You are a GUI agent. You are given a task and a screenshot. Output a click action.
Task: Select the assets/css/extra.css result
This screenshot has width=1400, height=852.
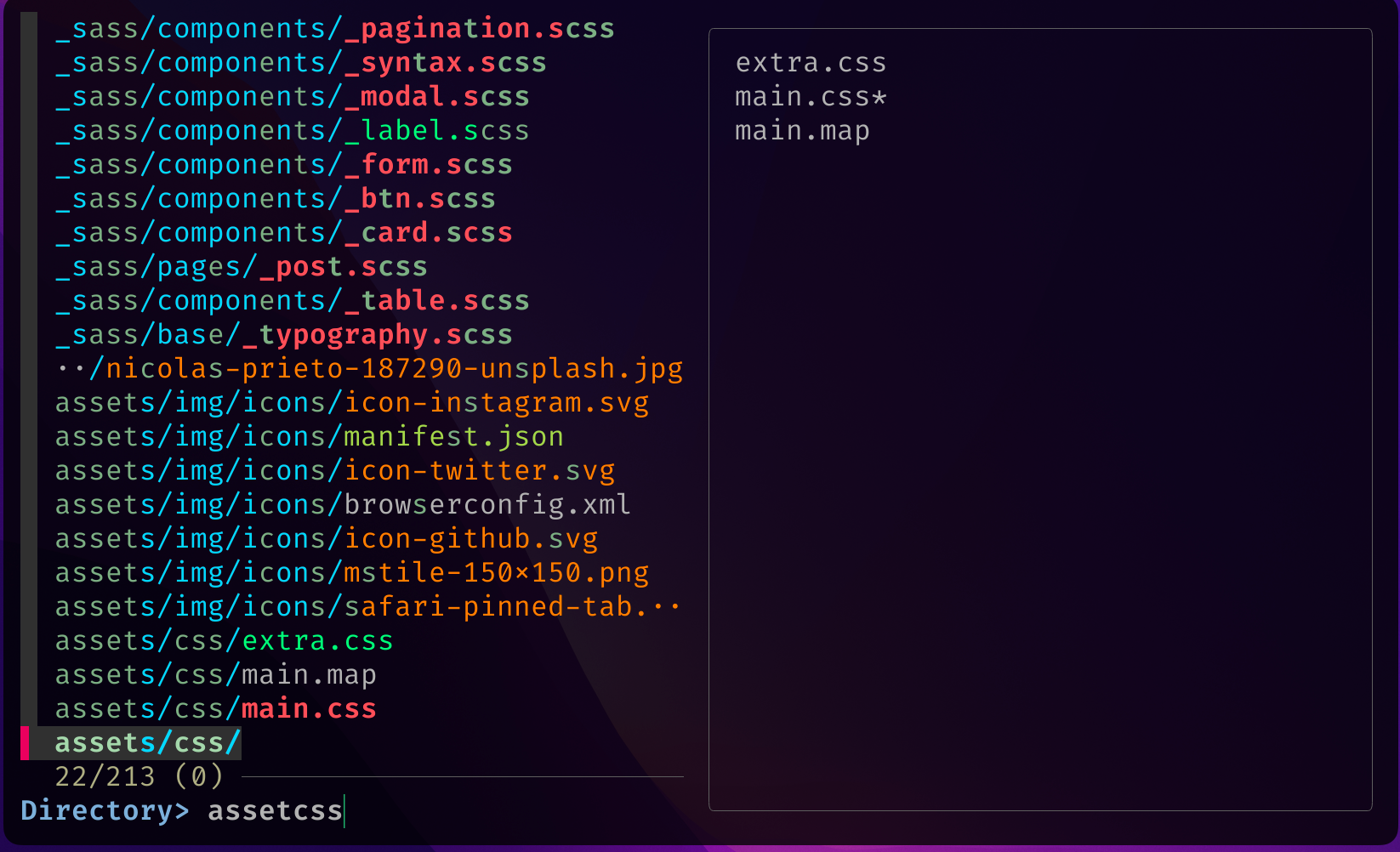[x=224, y=641]
